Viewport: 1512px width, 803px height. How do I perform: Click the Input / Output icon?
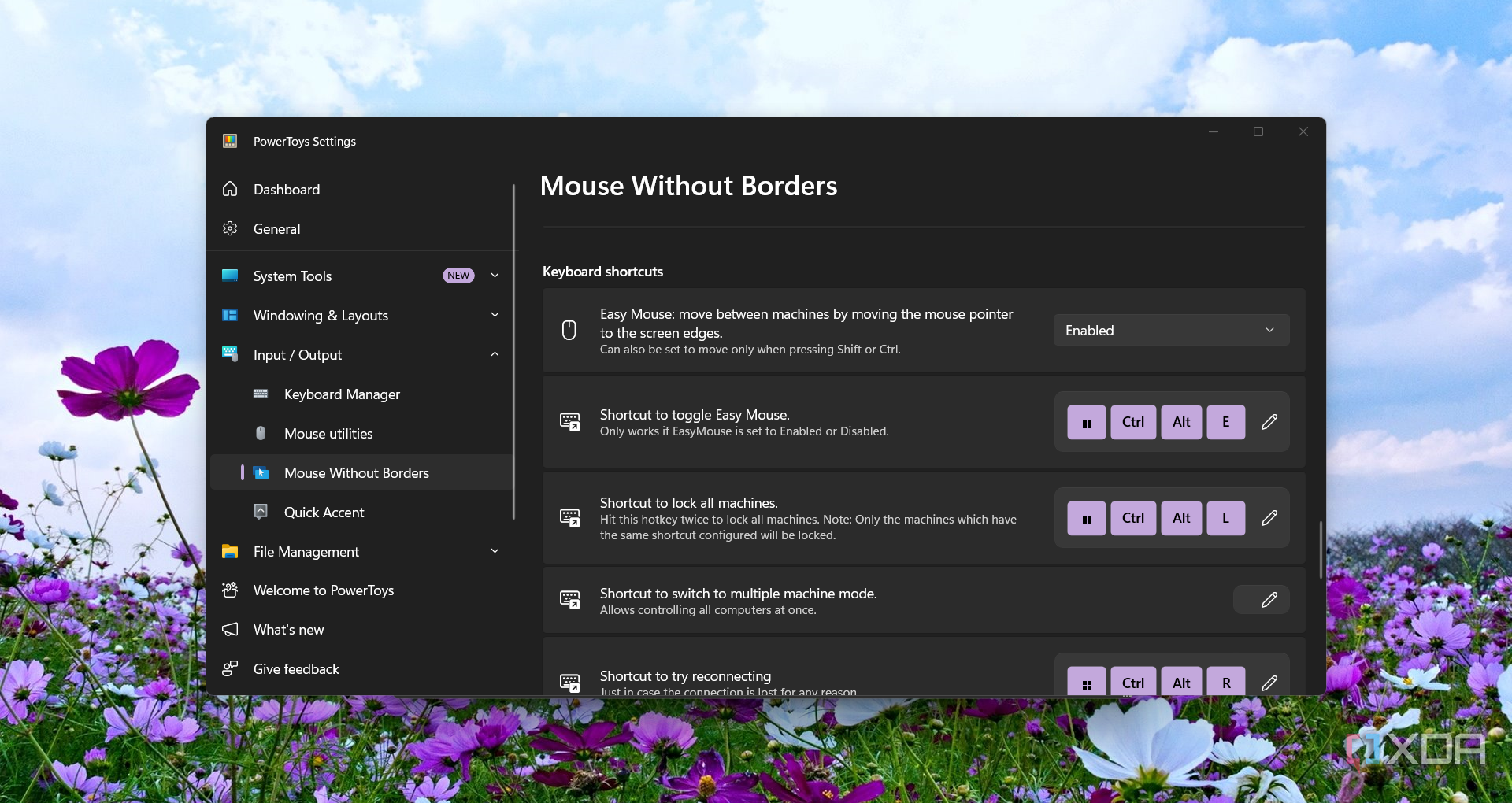[x=230, y=354]
